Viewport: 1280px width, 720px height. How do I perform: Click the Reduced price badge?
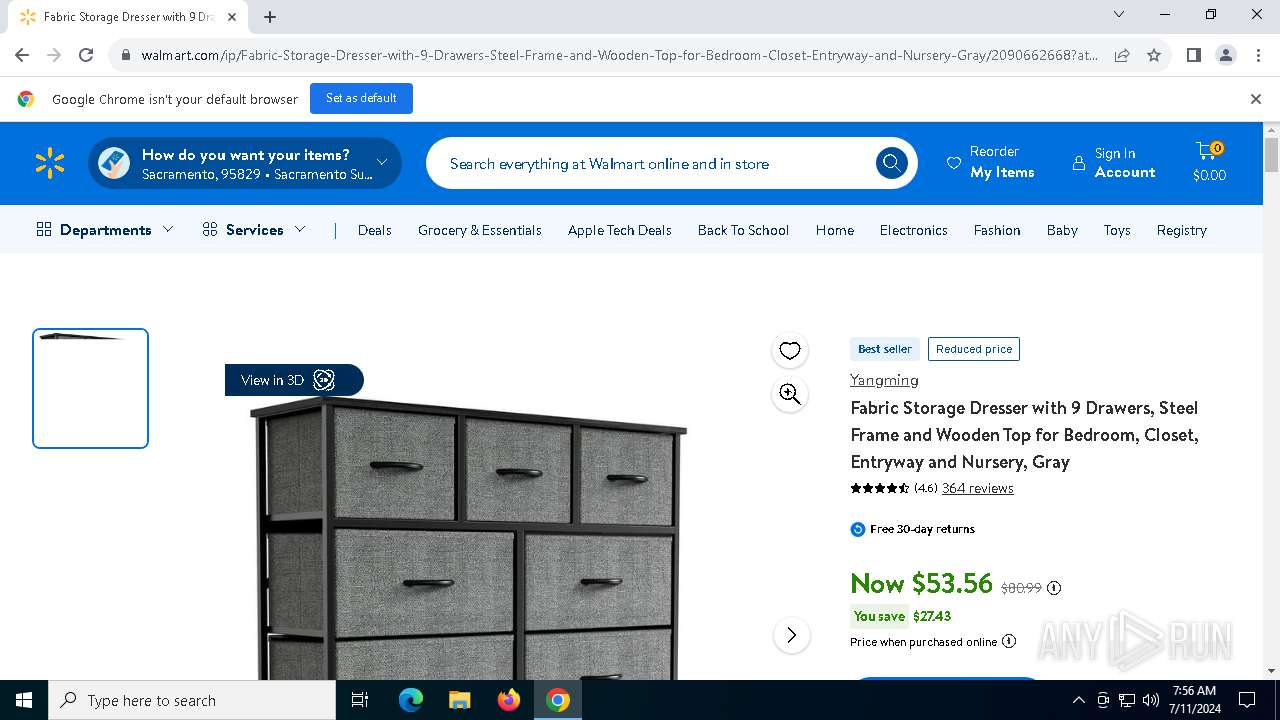tap(974, 349)
